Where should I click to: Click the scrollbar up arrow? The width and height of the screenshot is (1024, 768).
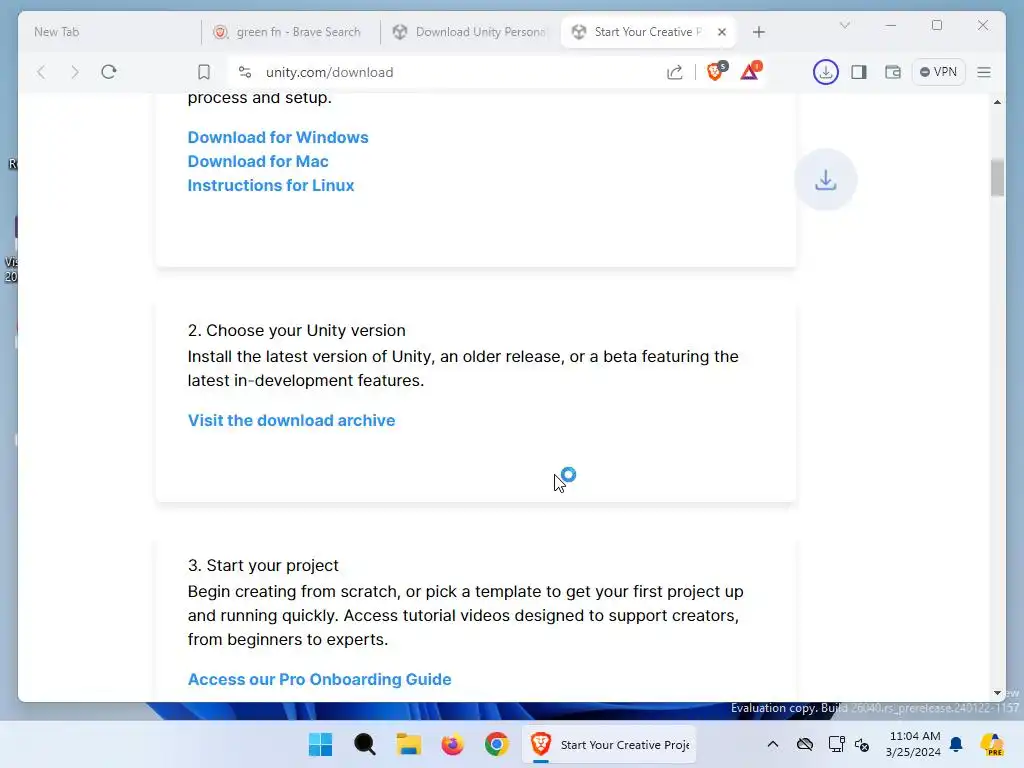coord(997,102)
